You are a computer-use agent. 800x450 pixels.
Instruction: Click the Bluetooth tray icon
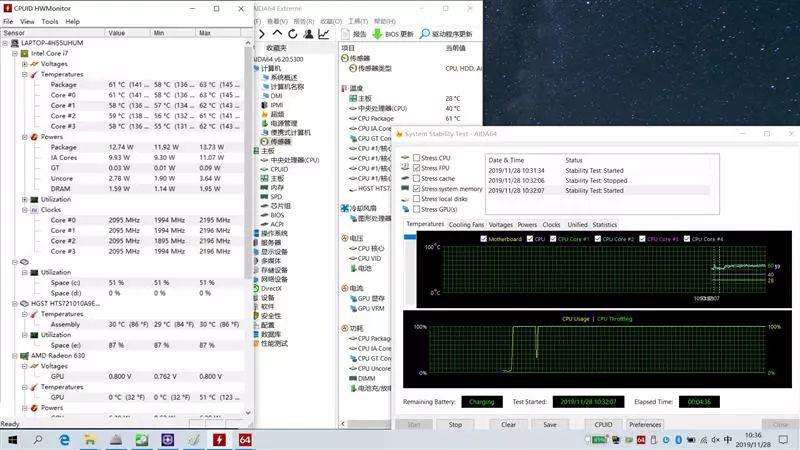point(679,440)
